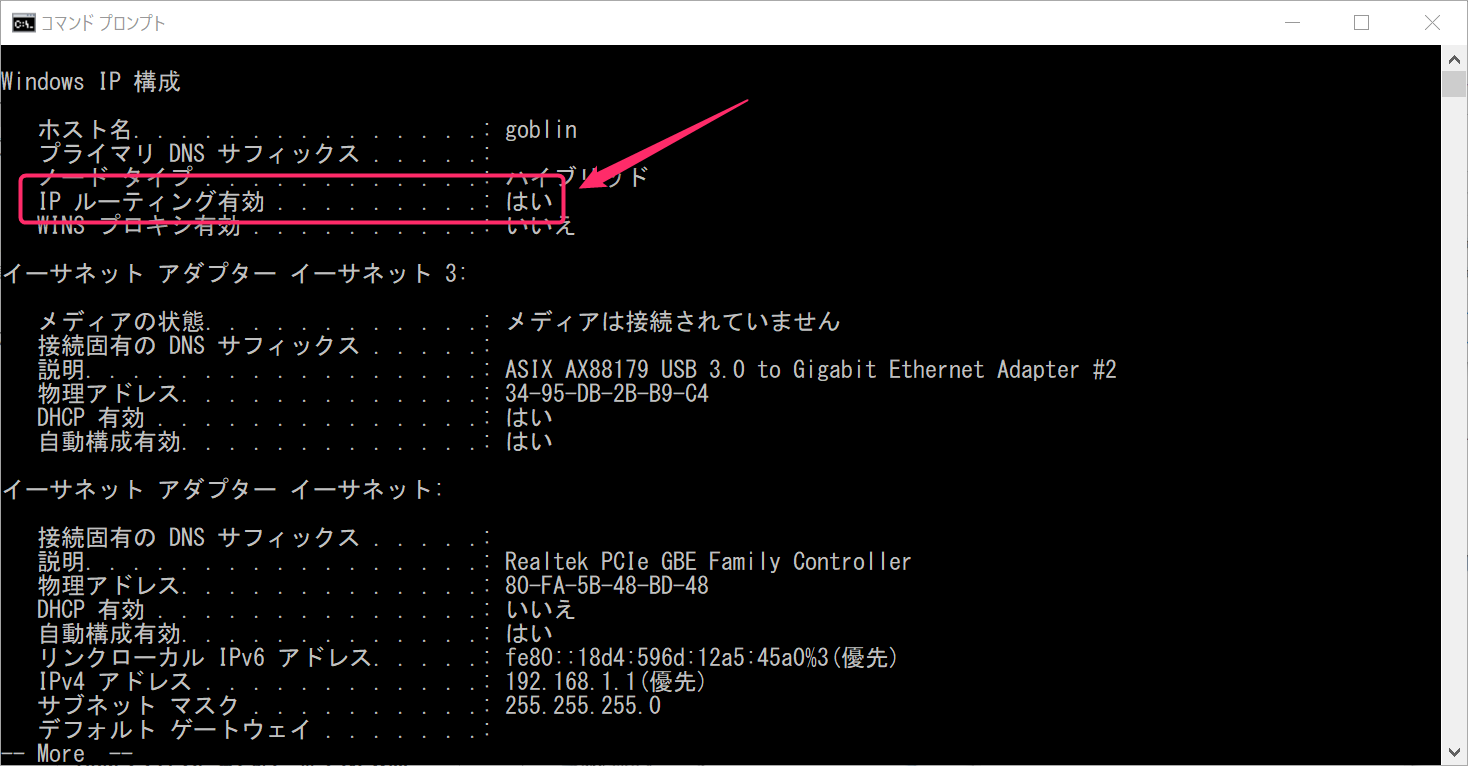Image resolution: width=1468 pixels, height=766 pixels.
Task: Click the host name value goblin
Action: pos(541,130)
